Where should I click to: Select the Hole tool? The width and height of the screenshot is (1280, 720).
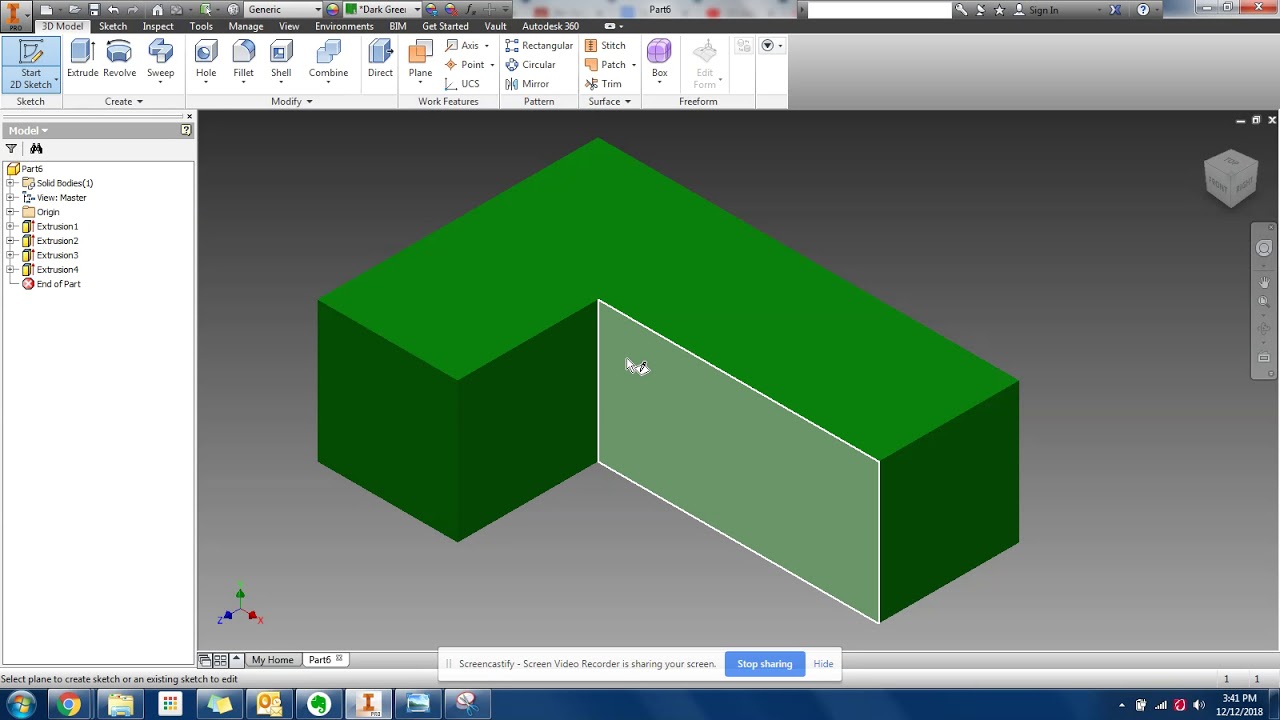tap(206, 59)
